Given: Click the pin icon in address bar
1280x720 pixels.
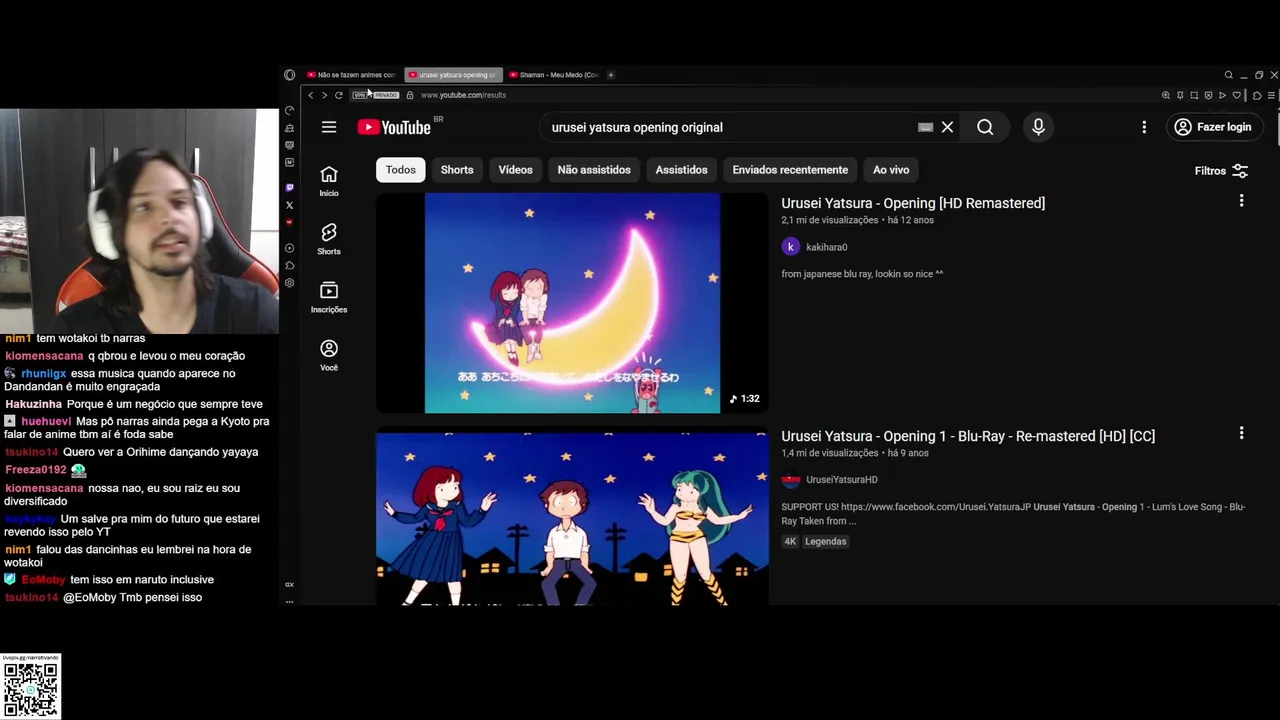Looking at the screenshot, I should tap(1180, 95).
